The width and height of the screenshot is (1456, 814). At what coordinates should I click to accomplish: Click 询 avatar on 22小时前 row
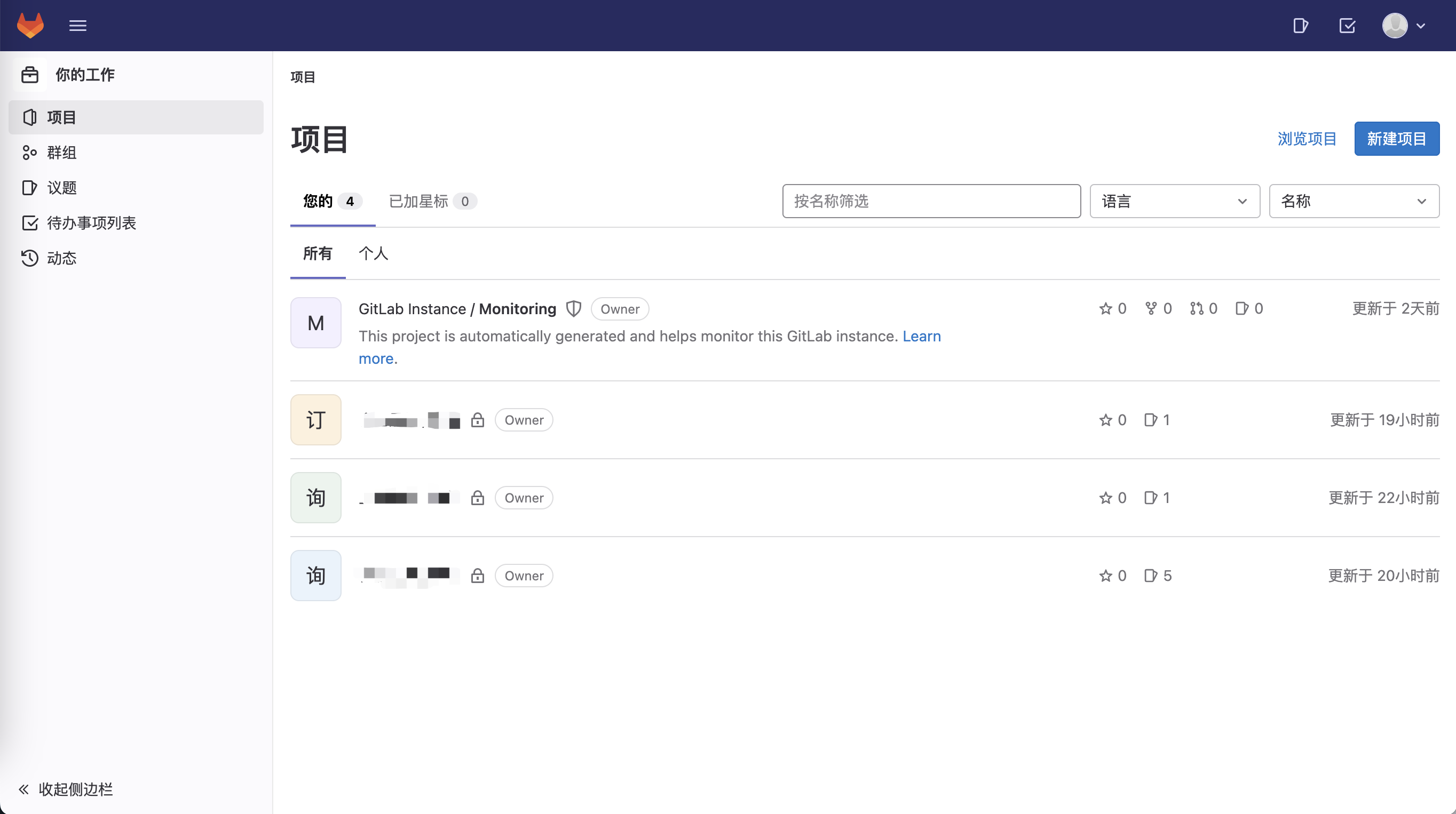pos(315,498)
